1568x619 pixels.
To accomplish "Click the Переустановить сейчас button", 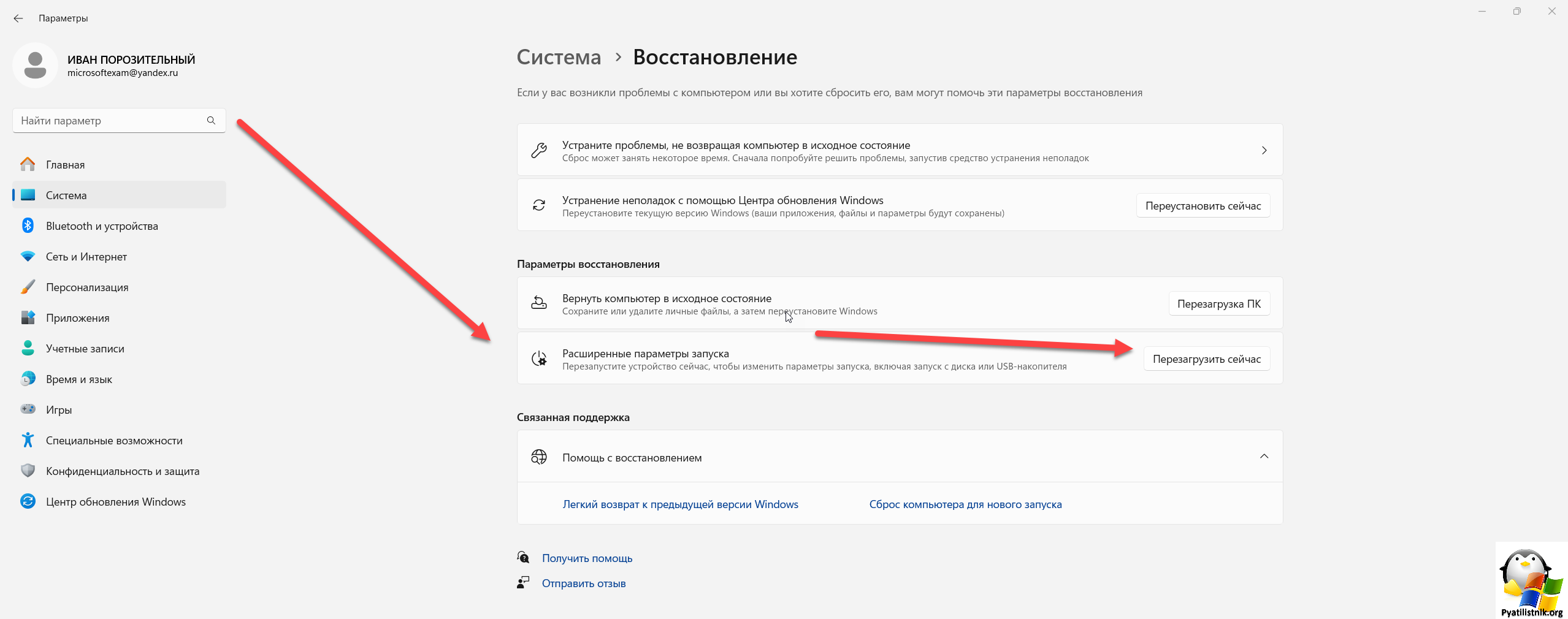I will click(x=1203, y=205).
